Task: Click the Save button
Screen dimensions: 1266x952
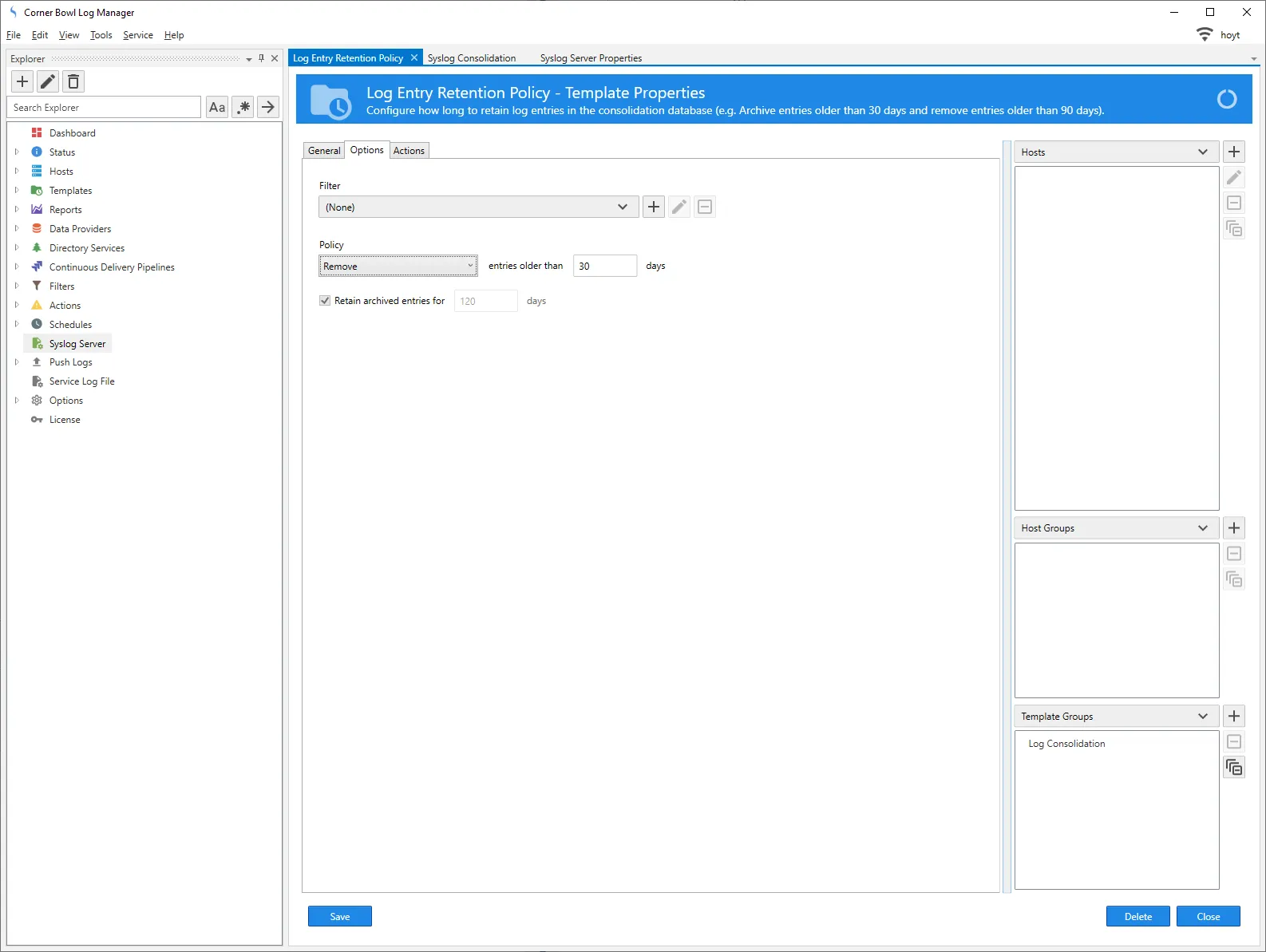Action: tap(340, 916)
